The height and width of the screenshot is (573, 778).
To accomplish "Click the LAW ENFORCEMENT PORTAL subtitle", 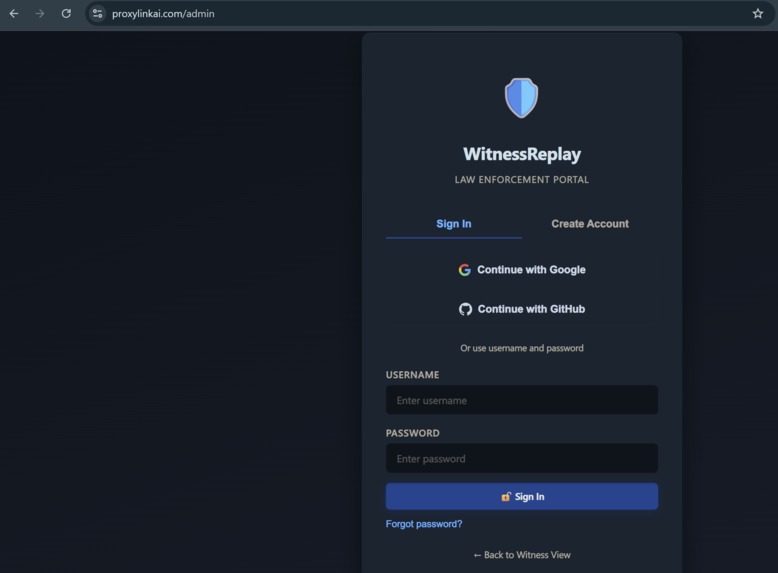I will 522,180.
